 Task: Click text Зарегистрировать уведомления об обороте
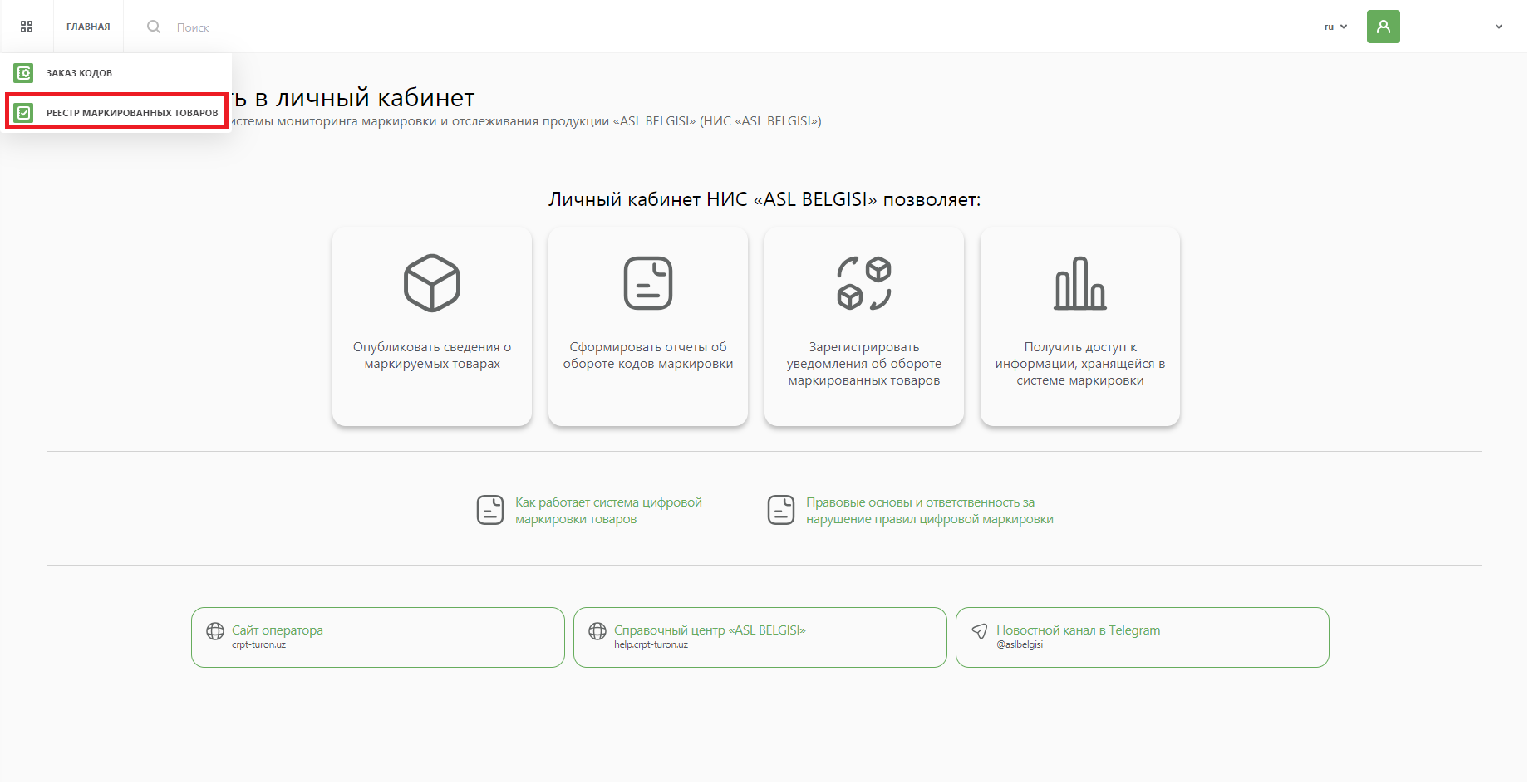(x=864, y=364)
